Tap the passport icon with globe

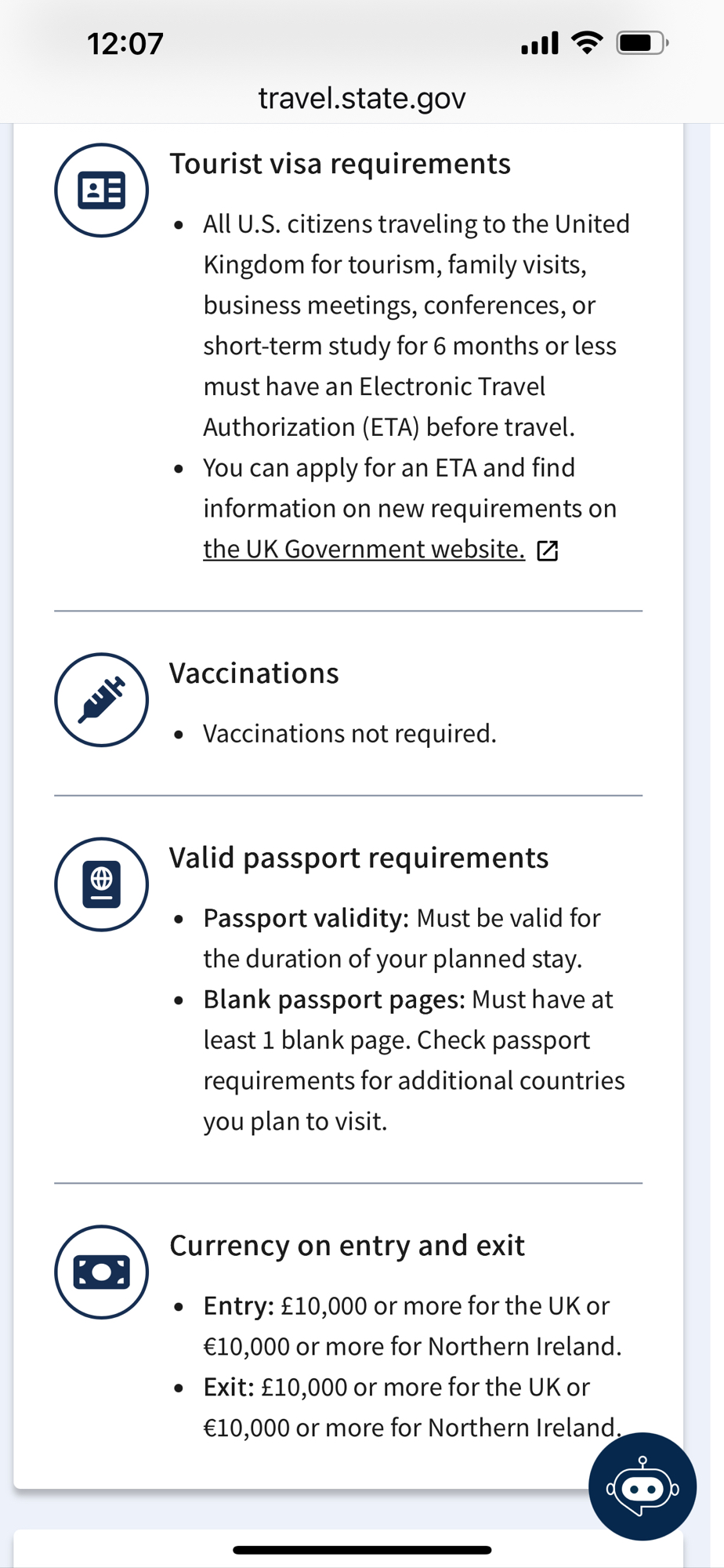[x=101, y=884]
